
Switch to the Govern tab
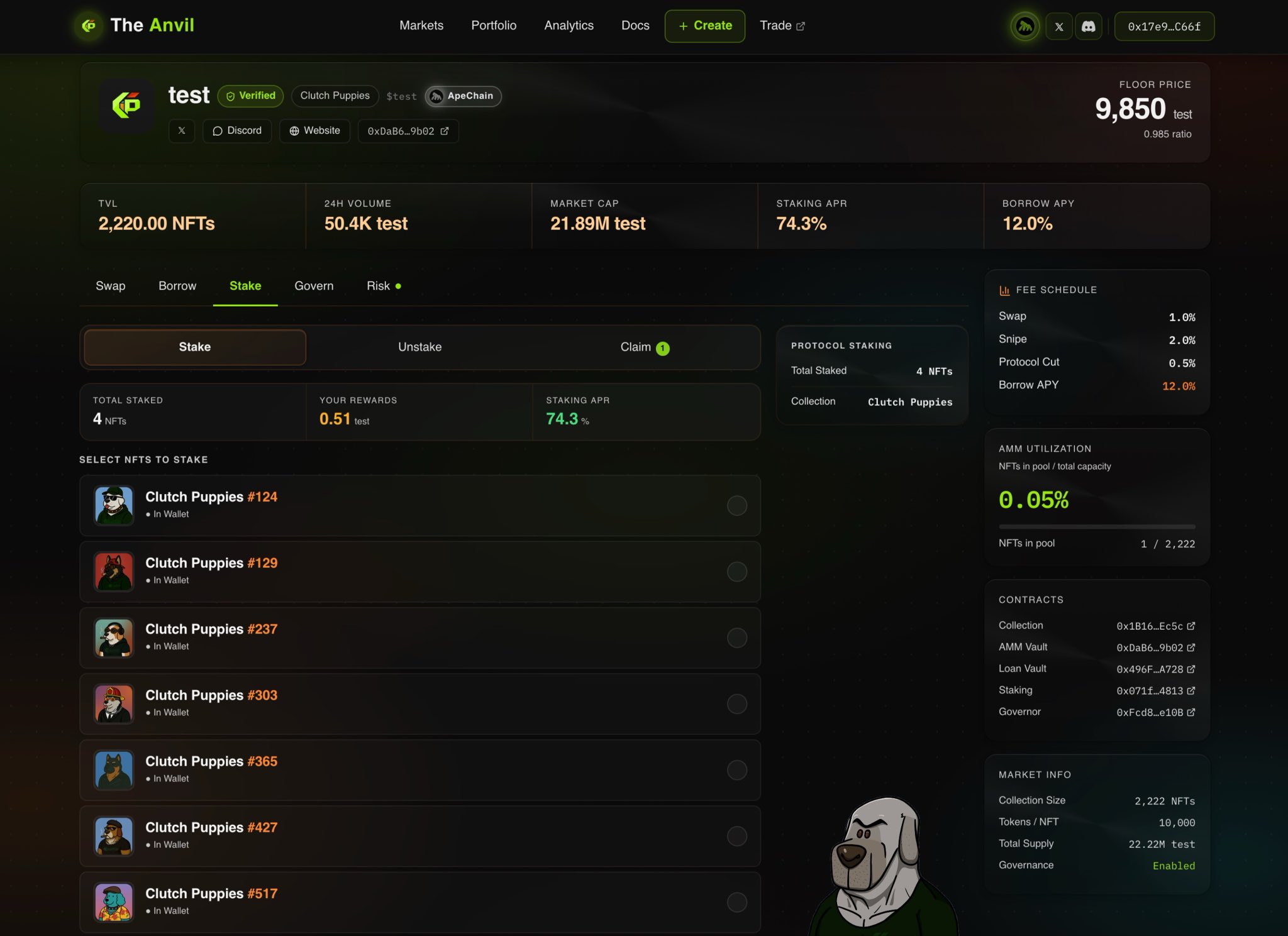[x=314, y=286]
